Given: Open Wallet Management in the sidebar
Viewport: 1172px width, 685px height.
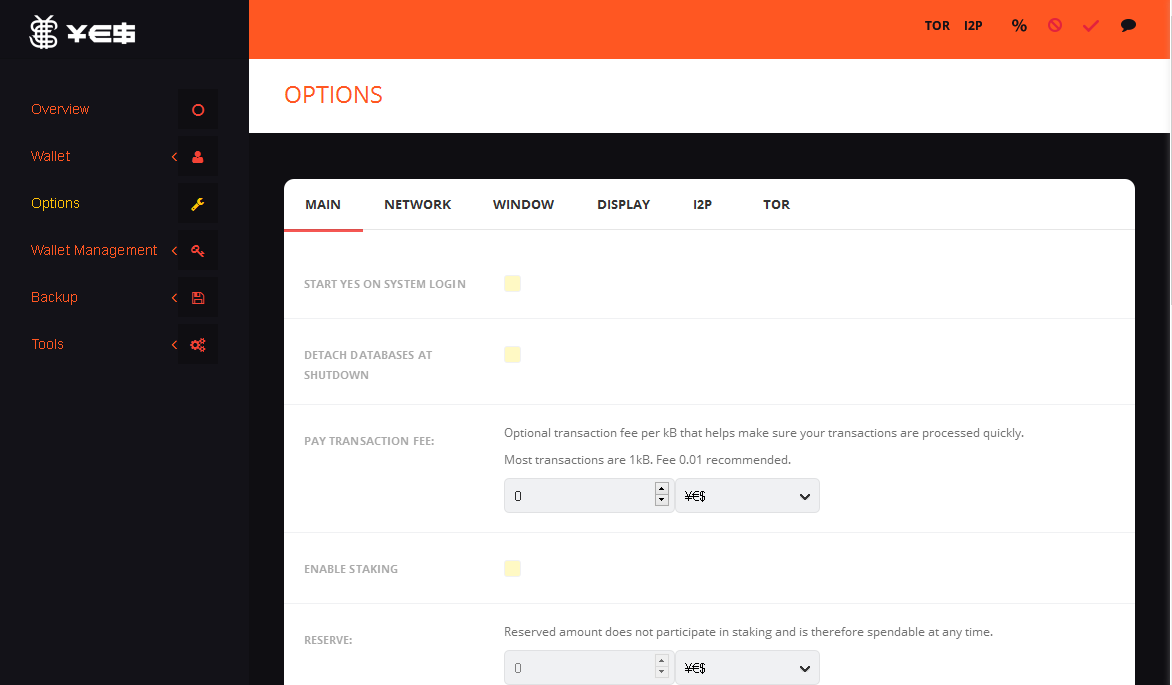Looking at the screenshot, I should [x=94, y=251].
